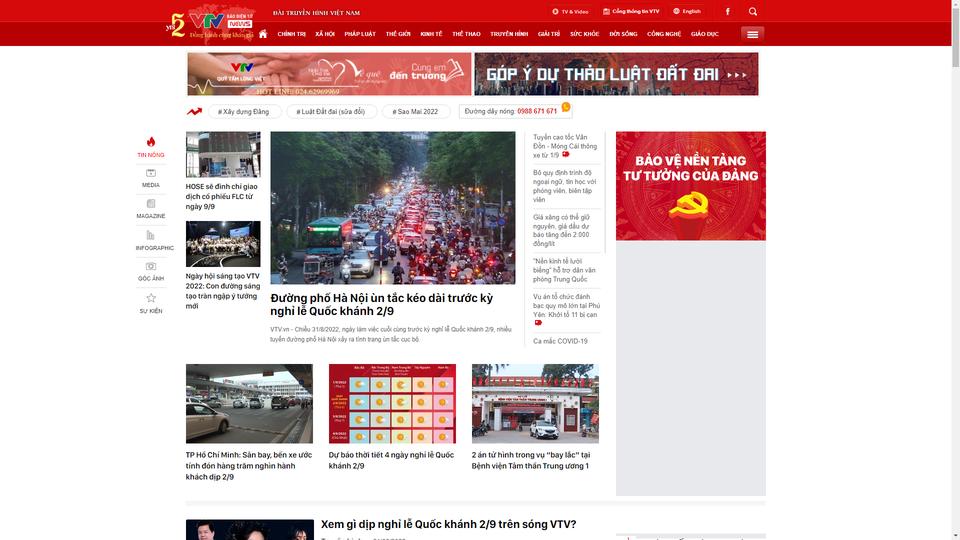
Task: Open the Sức Khỏe menu
Action: tap(585, 34)
